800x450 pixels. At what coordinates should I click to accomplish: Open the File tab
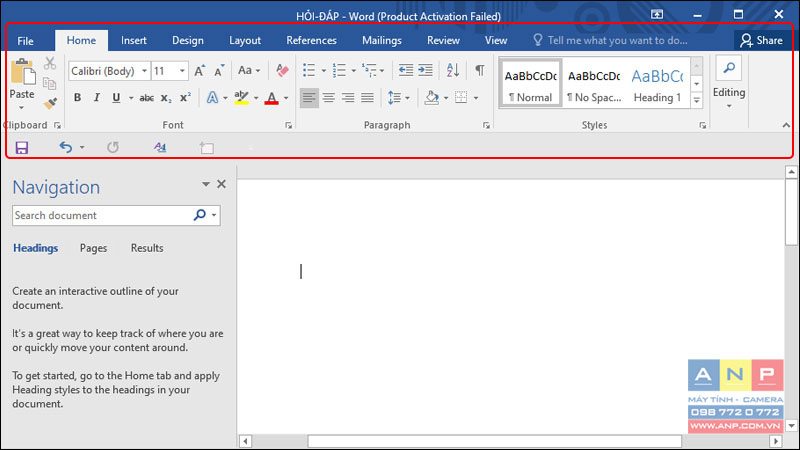click(x=25, y=41)
